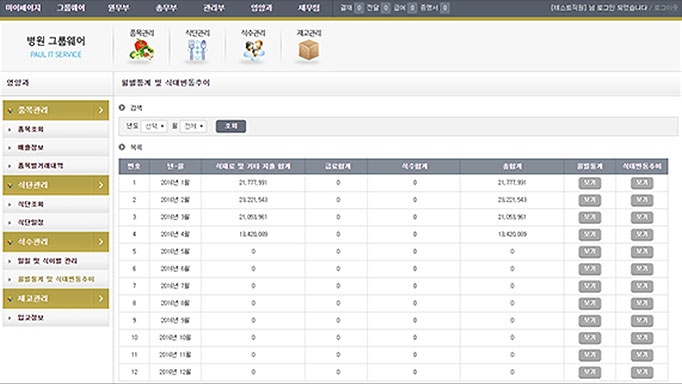Click the 년-월 column header

(175, 167)
